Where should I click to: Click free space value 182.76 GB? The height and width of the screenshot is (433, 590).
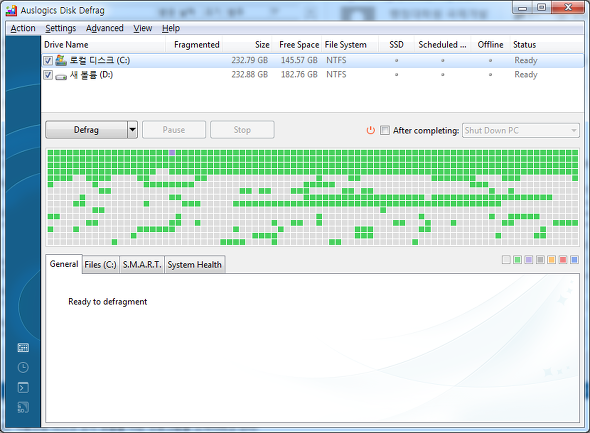click(299, 74)
